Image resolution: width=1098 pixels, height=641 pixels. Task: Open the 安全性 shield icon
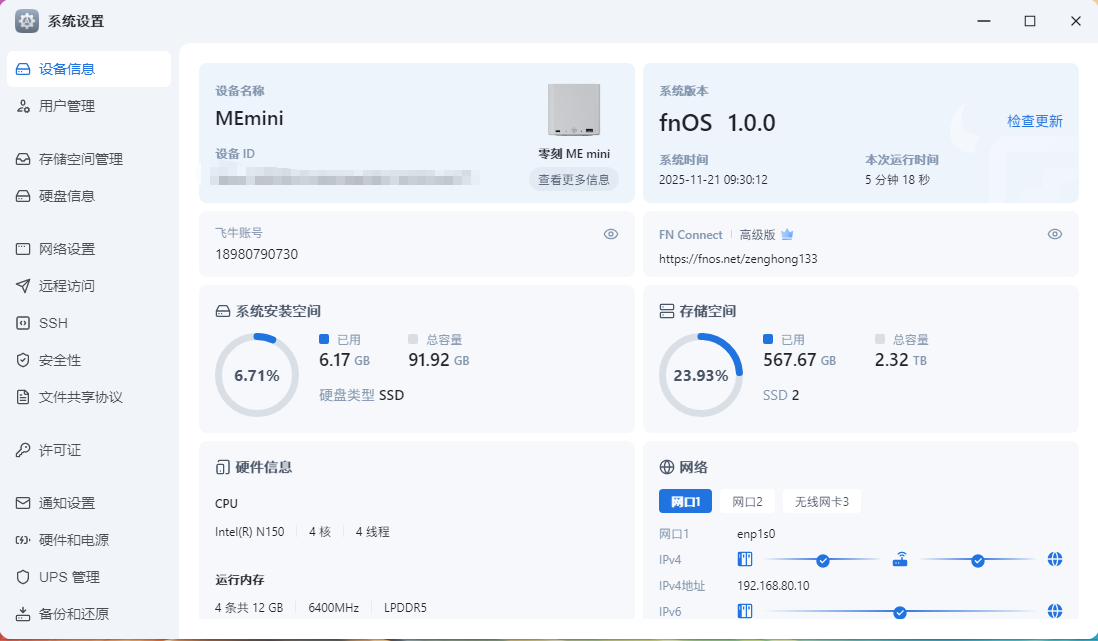(x=23, y=360)
